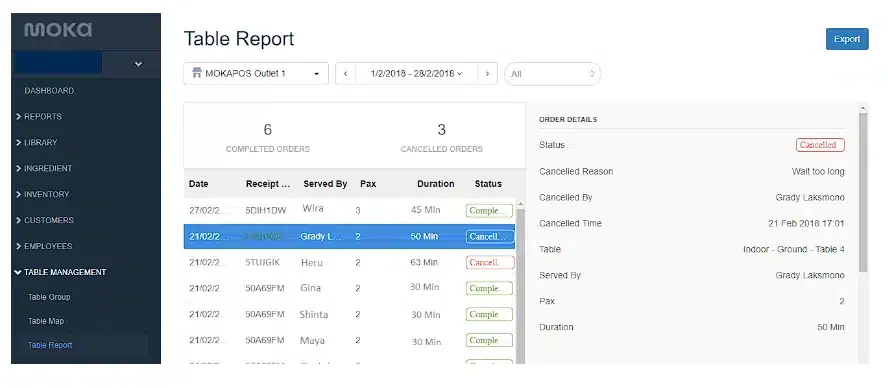This screenshot has width=888, height=388.
Task: Click Heru row's Cancelled status badge
Action: tap(490, 262)
